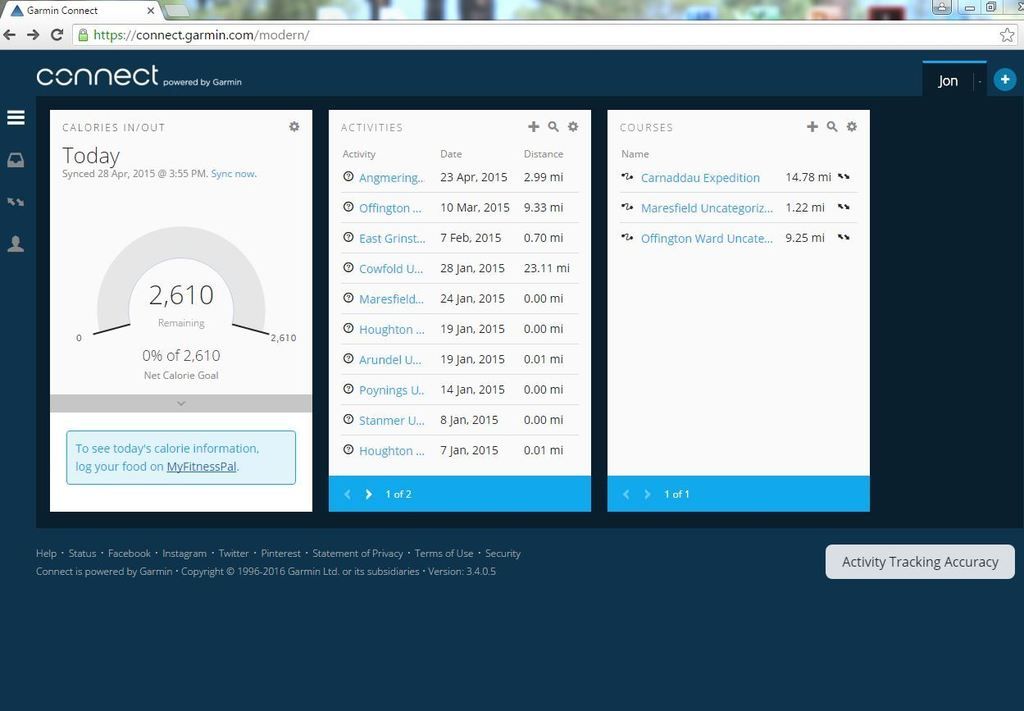Open East Grinstead activity link

point(392,238)
